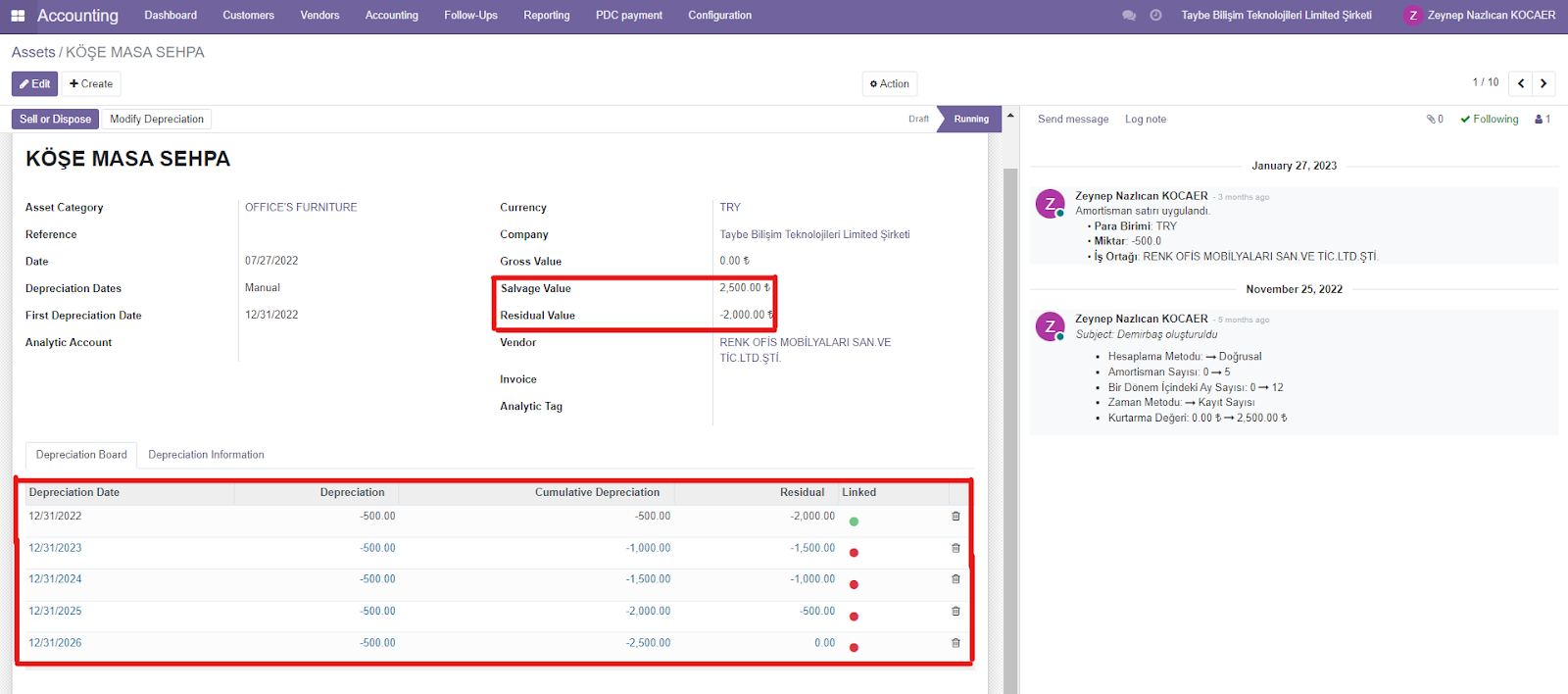
Task: Go back to Assets breadcrumb
Action: pos(33,53)
